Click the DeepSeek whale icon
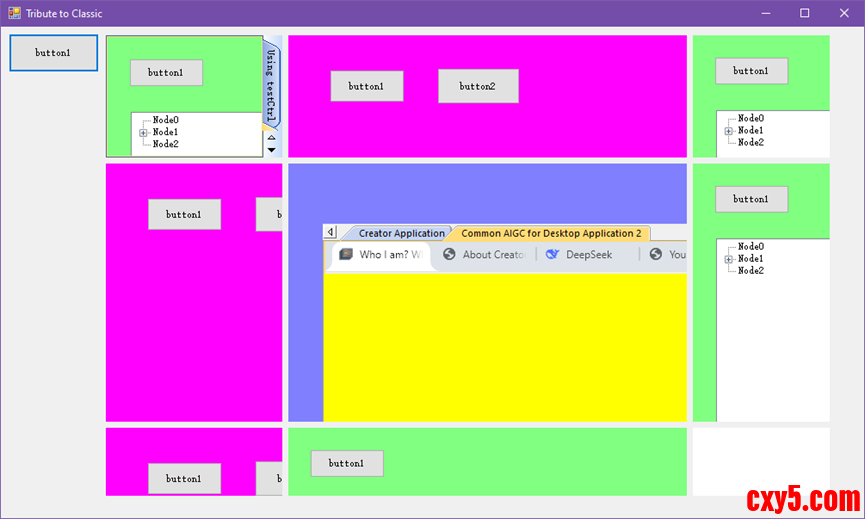Image resolution: width=865 pixels, height=519 pixels. (x=553, y=254)
